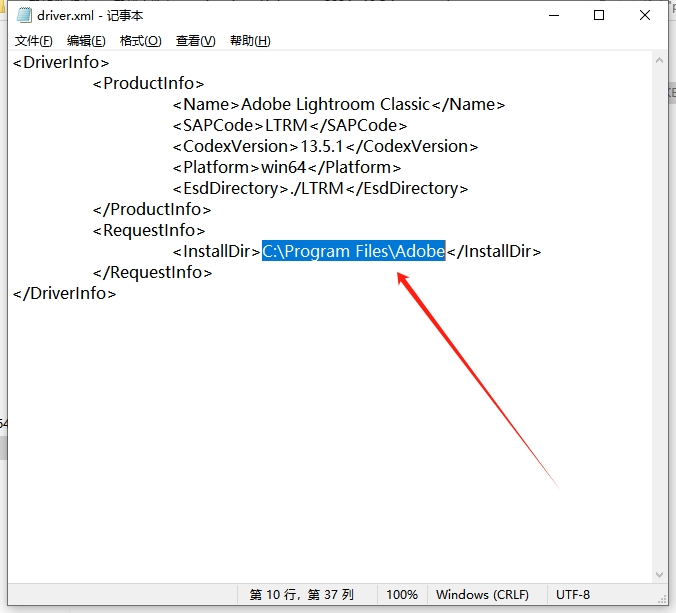This screenshot has height=613, width=676.
Task: Open the 帮助(H) menu
Action: click(x=250, y=41)
